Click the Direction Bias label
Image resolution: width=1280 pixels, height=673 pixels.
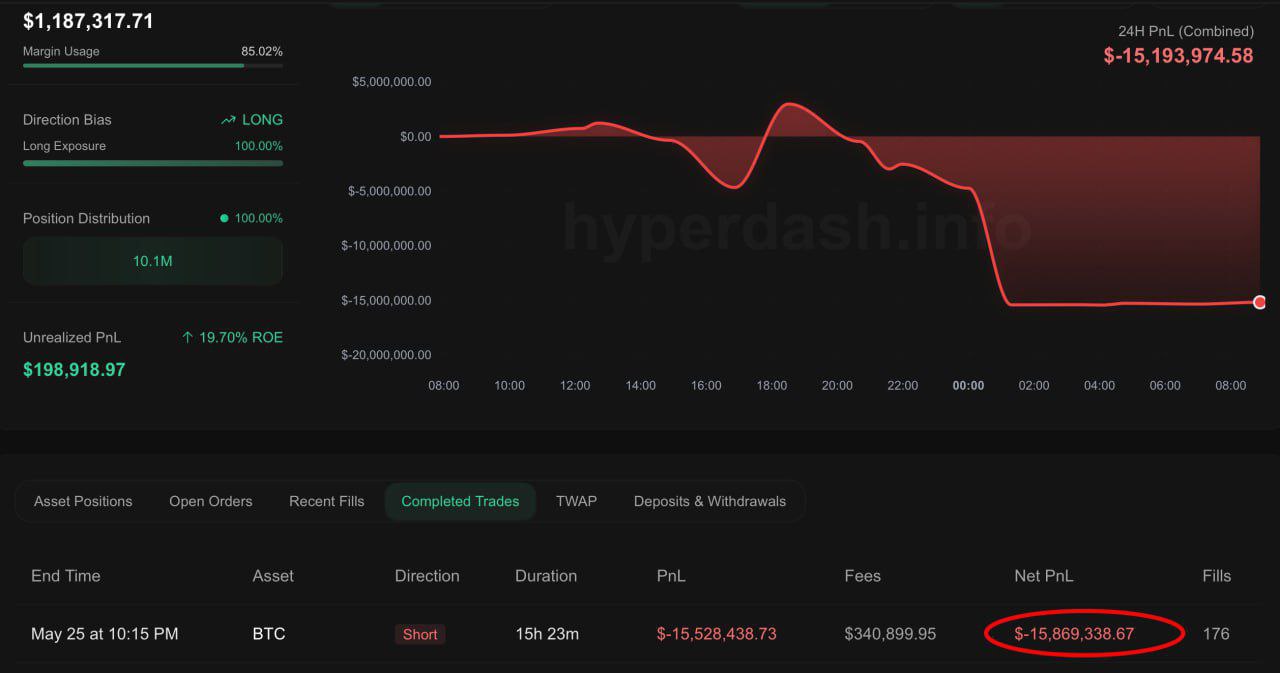67,120
